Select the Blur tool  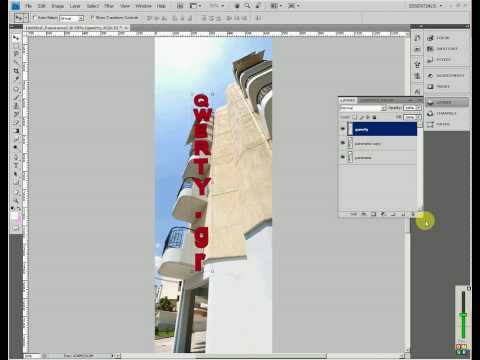pos(16,139)
